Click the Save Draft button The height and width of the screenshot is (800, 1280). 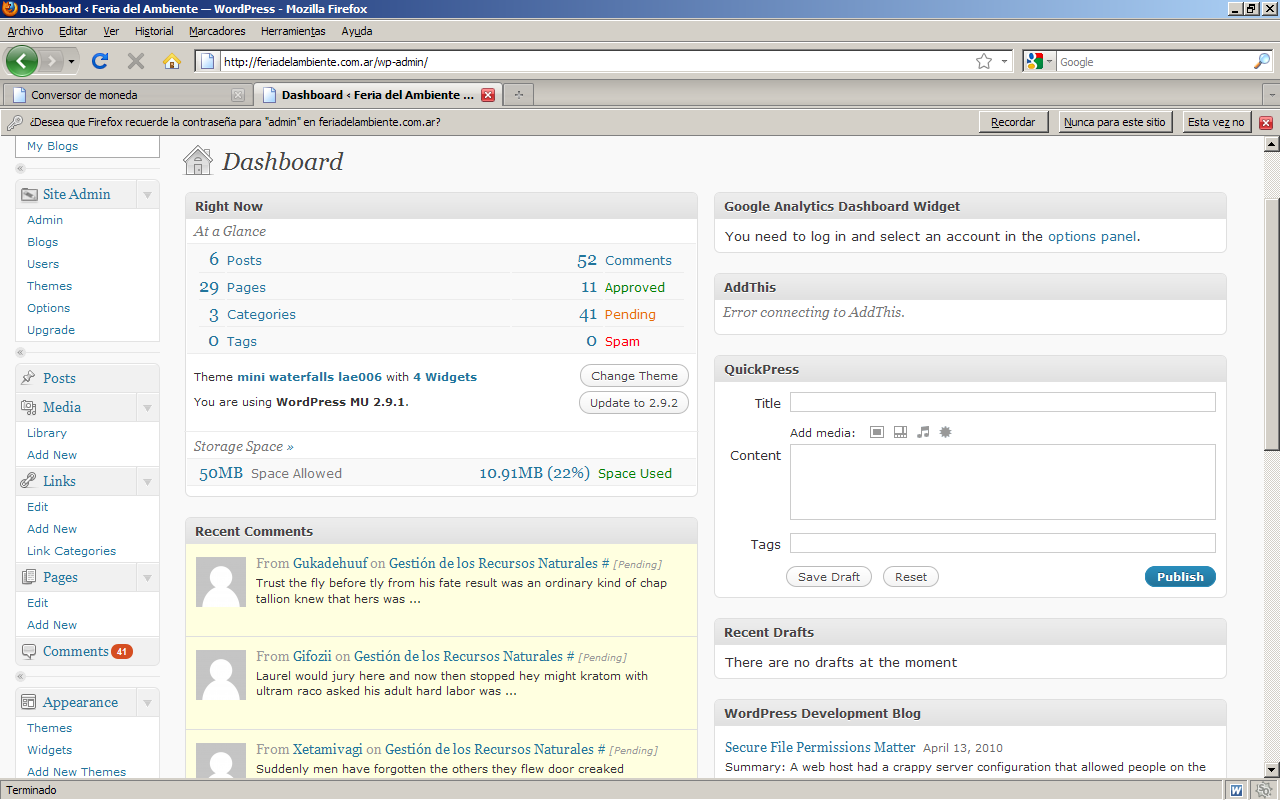(829, 577)
